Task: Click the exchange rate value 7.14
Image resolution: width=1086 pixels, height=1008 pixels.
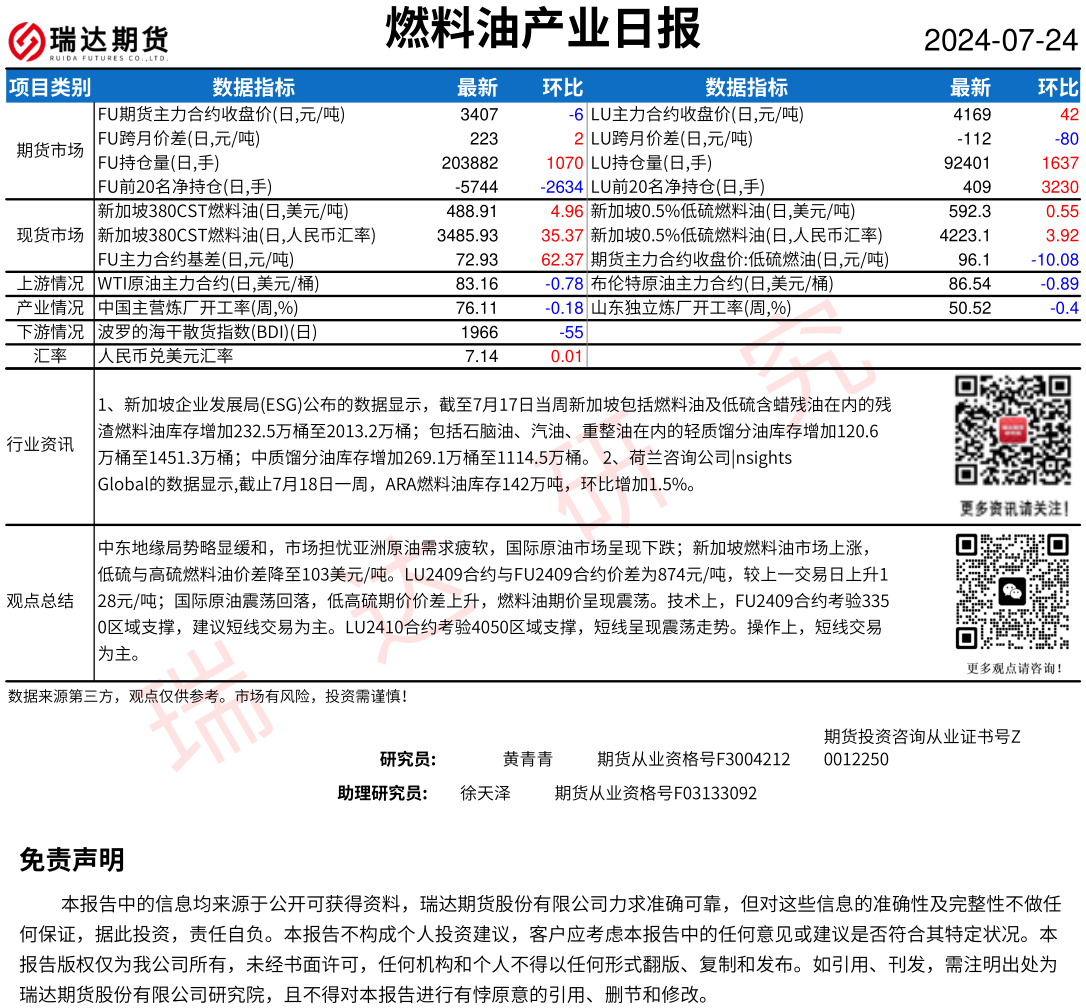Action: click(482, 356)
